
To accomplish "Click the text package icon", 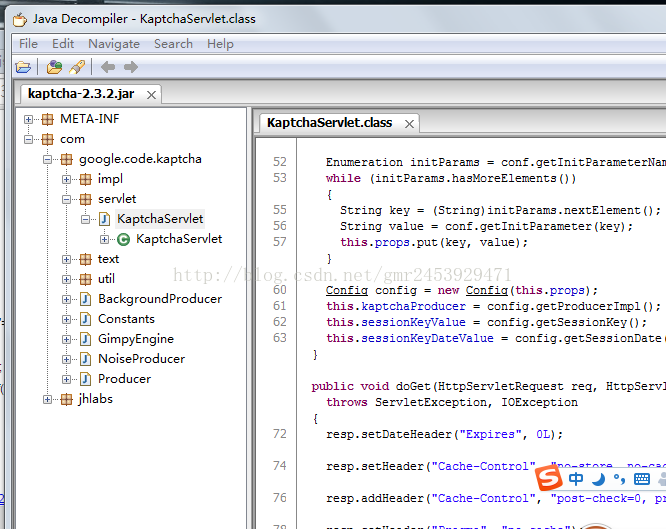I will 85,259.
